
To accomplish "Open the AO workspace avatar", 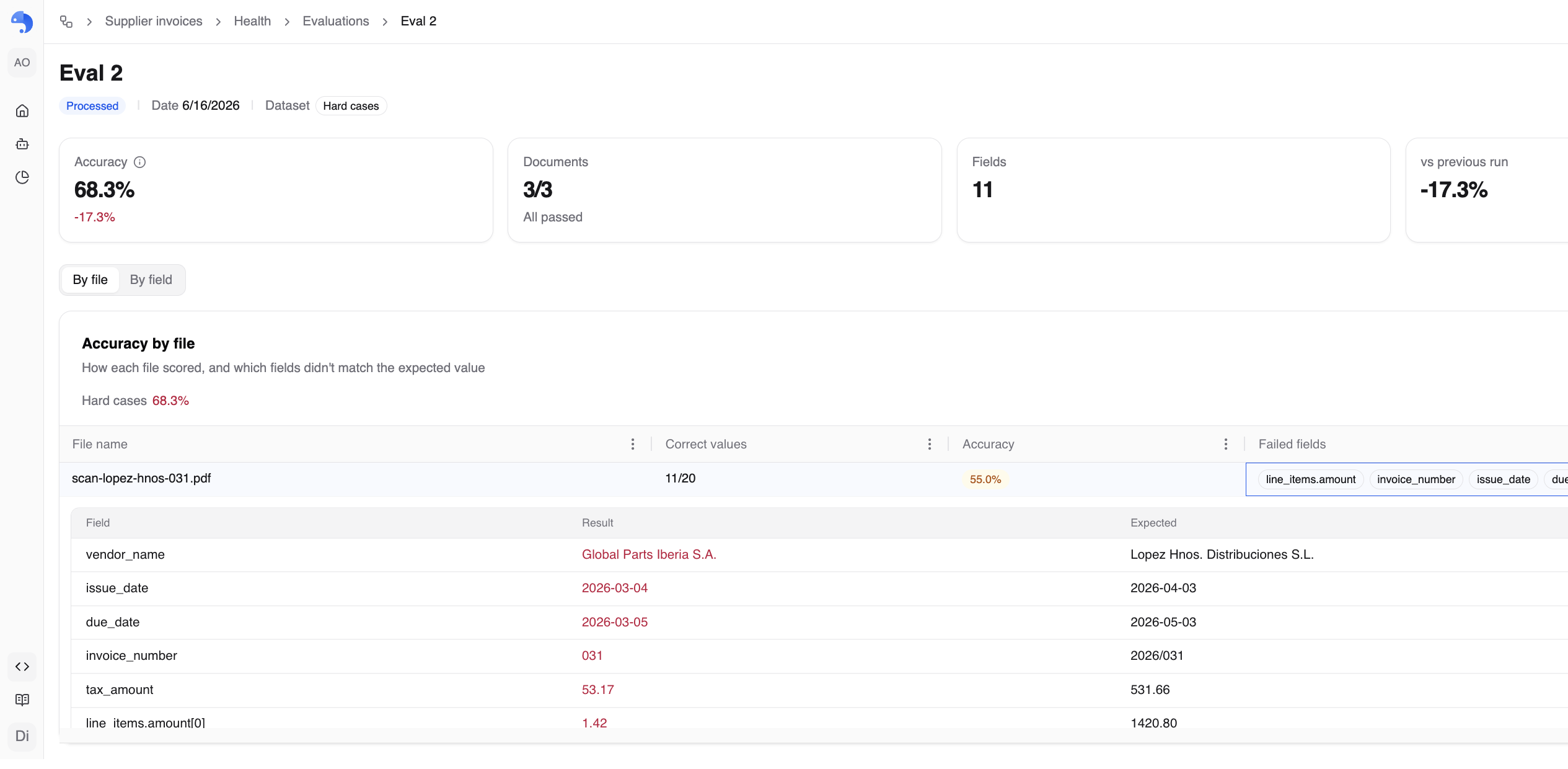I will coord(22,63).
